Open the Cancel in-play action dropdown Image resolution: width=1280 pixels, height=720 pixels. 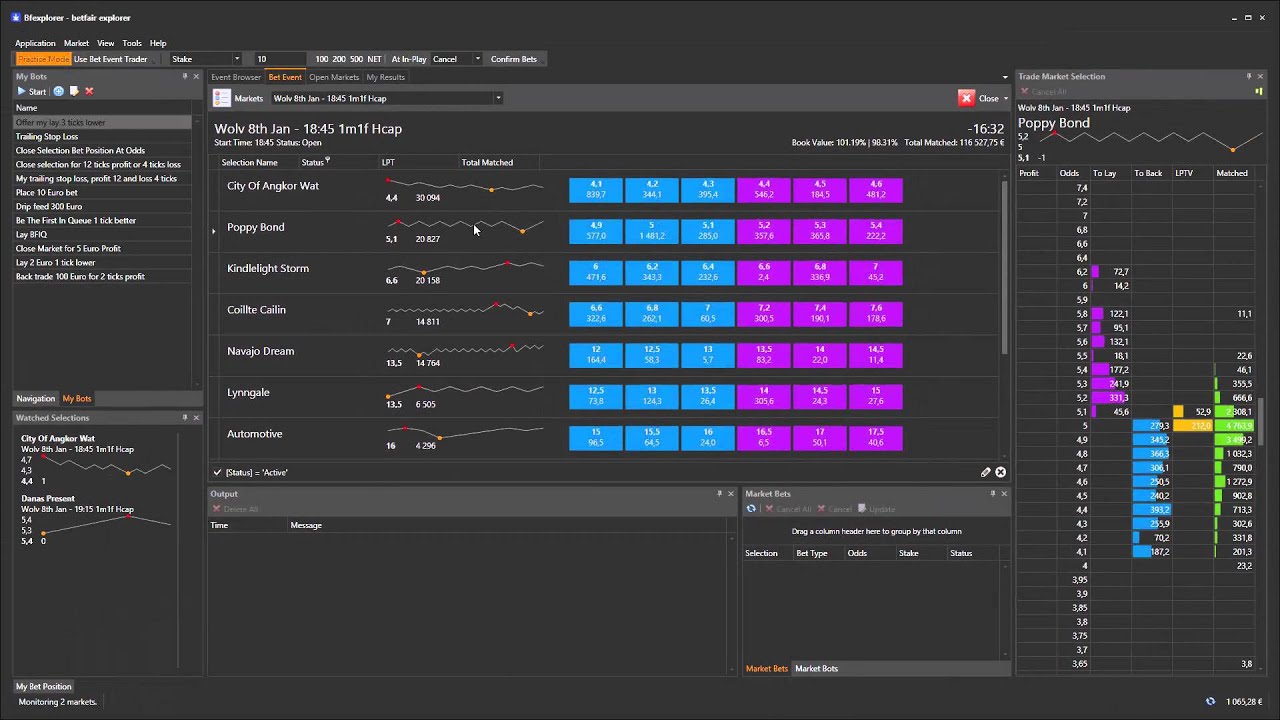click(x=477, y=59)
